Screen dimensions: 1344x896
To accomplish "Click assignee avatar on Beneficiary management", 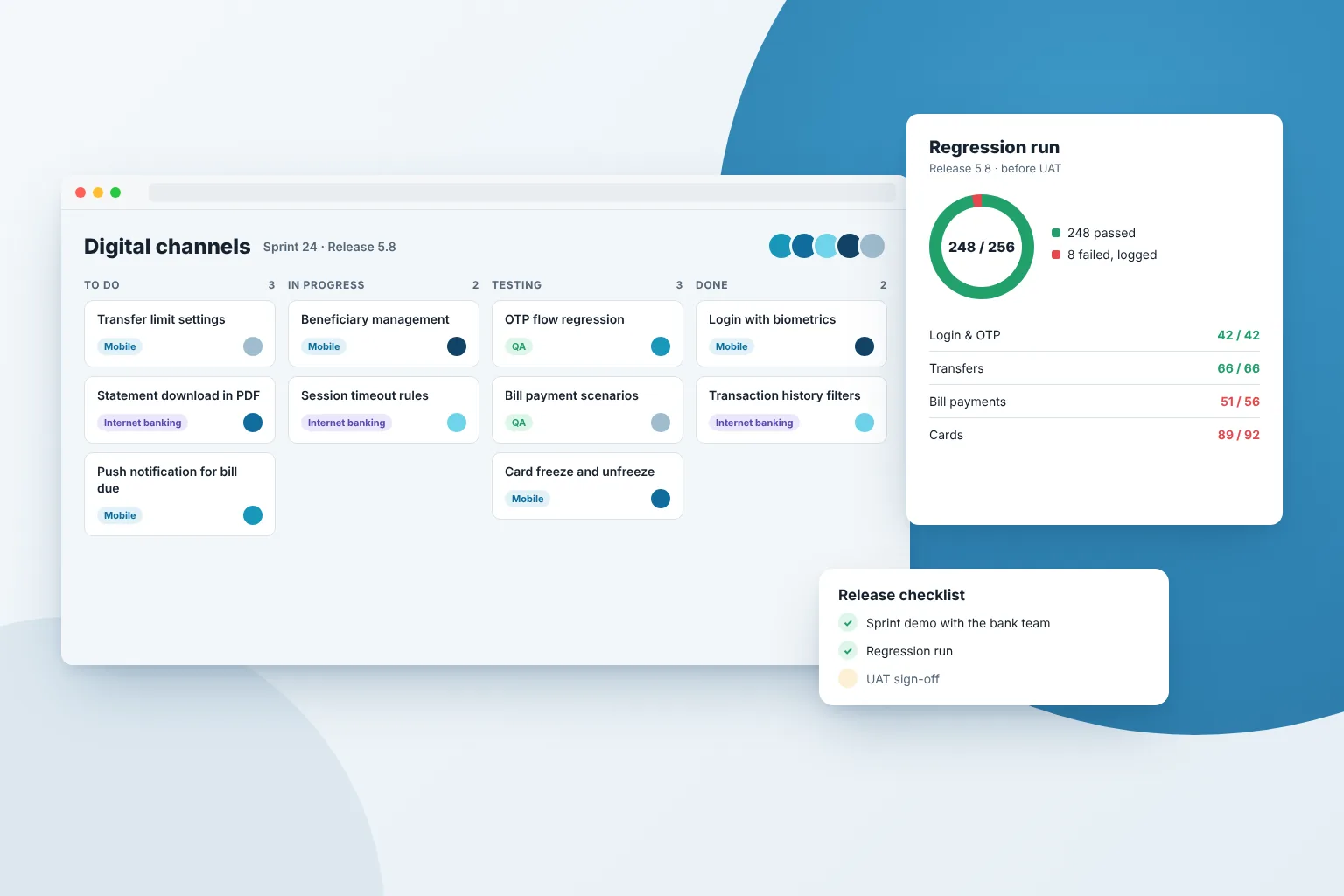I will point(457,346).
